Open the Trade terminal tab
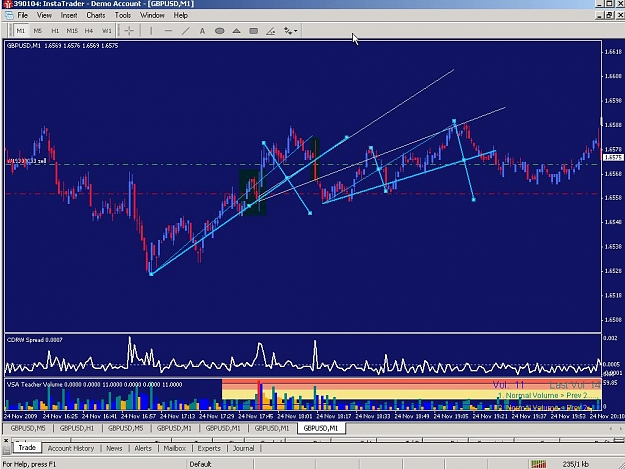Screen dimensions: 625x469 tap(27, 447)
